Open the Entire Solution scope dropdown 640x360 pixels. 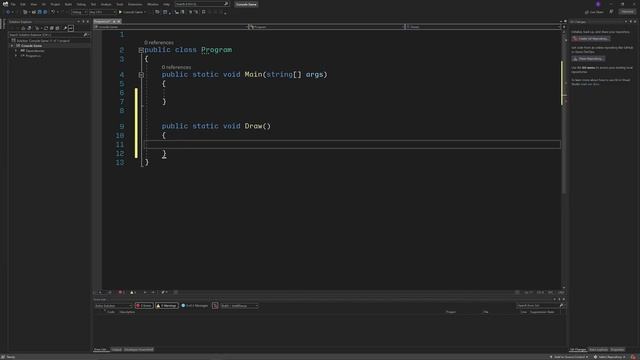tap(113, 306)
